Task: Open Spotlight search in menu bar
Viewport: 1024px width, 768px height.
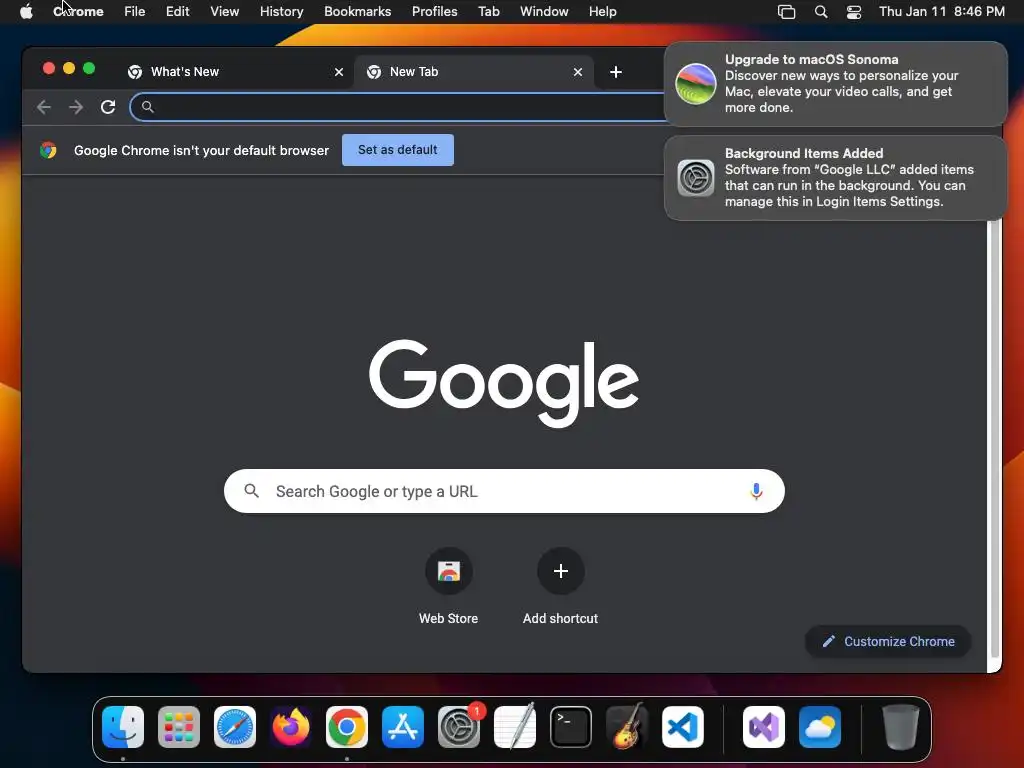Action: pyautogui.click(x=821, y=12)
